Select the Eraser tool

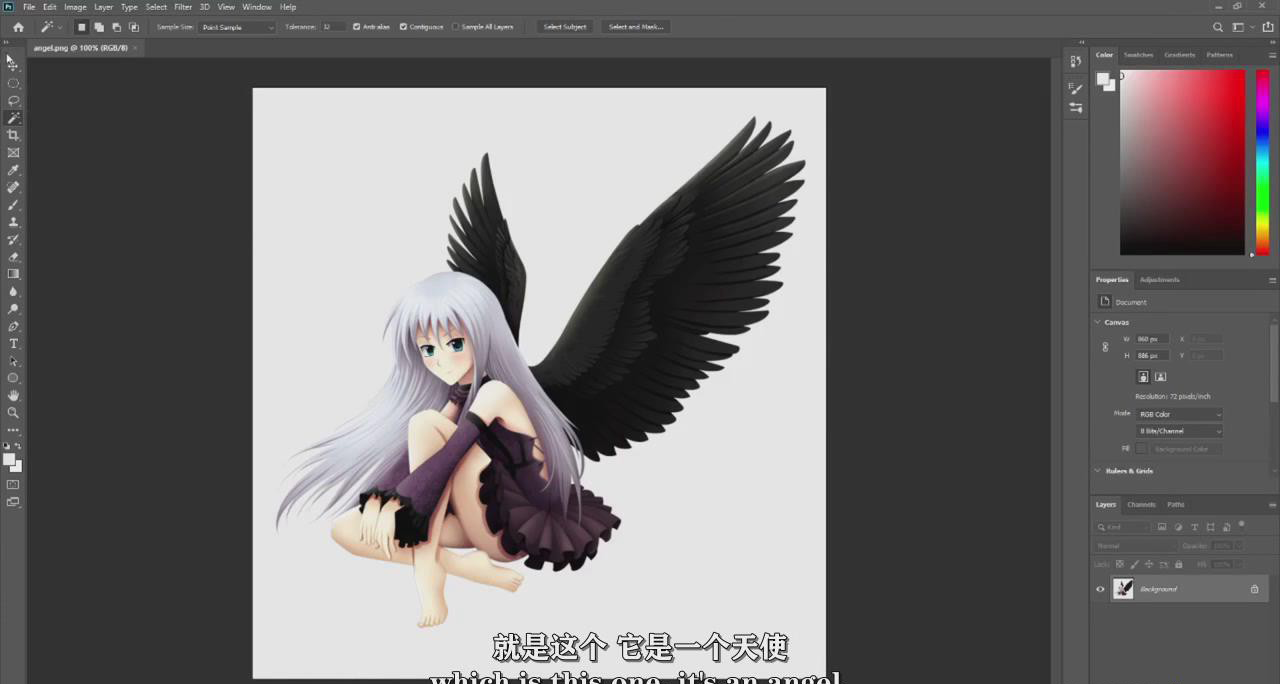coord(13,257)
